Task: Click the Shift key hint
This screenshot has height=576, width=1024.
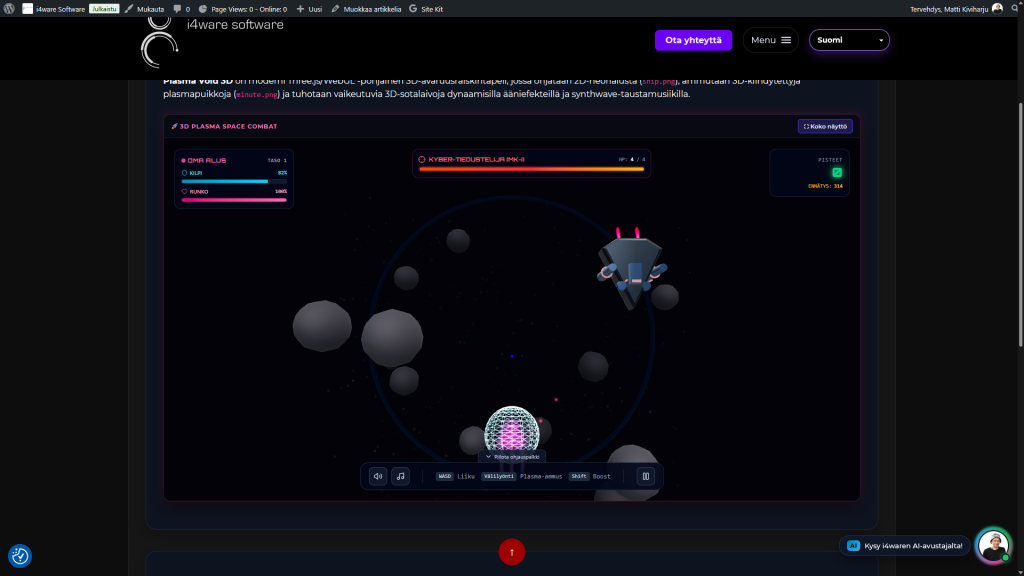Action: (x=579, y=476)
